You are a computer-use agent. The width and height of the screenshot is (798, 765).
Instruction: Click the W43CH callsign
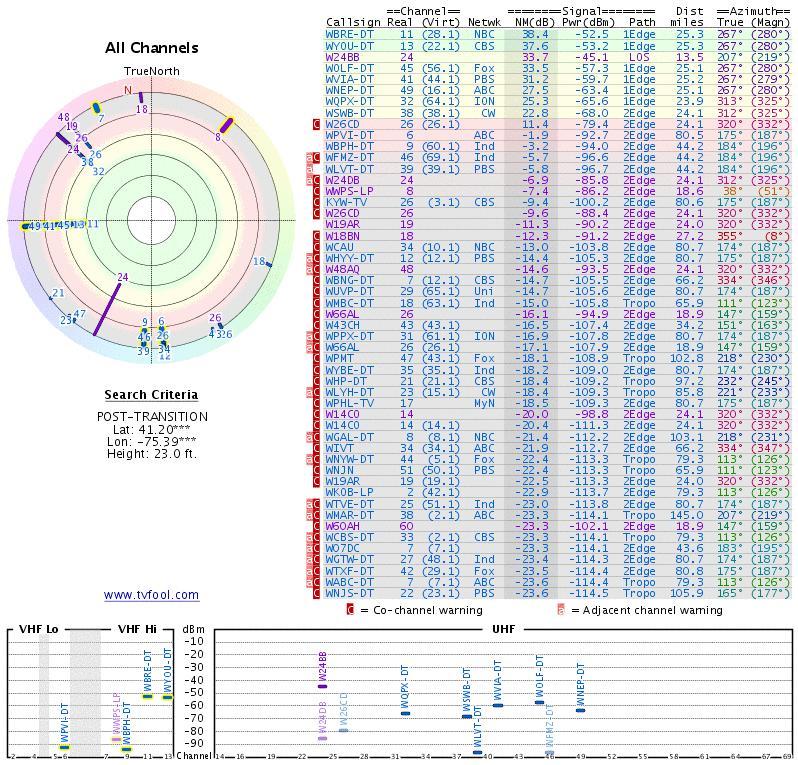pyautogui.click(x=343, y=325)
